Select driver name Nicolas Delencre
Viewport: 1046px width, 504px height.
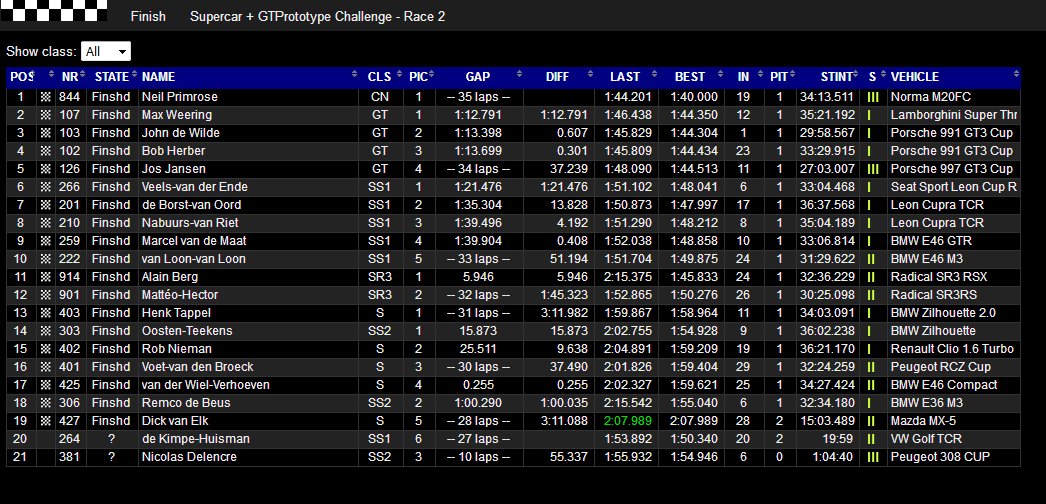pyautogui.click(x=189, y=457)
